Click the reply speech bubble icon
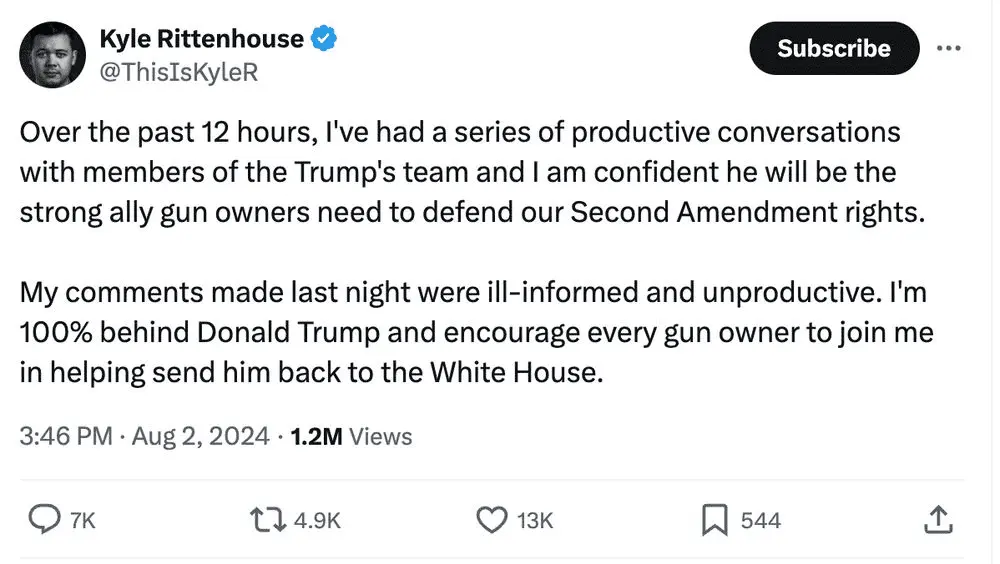 tap(43, 520)
